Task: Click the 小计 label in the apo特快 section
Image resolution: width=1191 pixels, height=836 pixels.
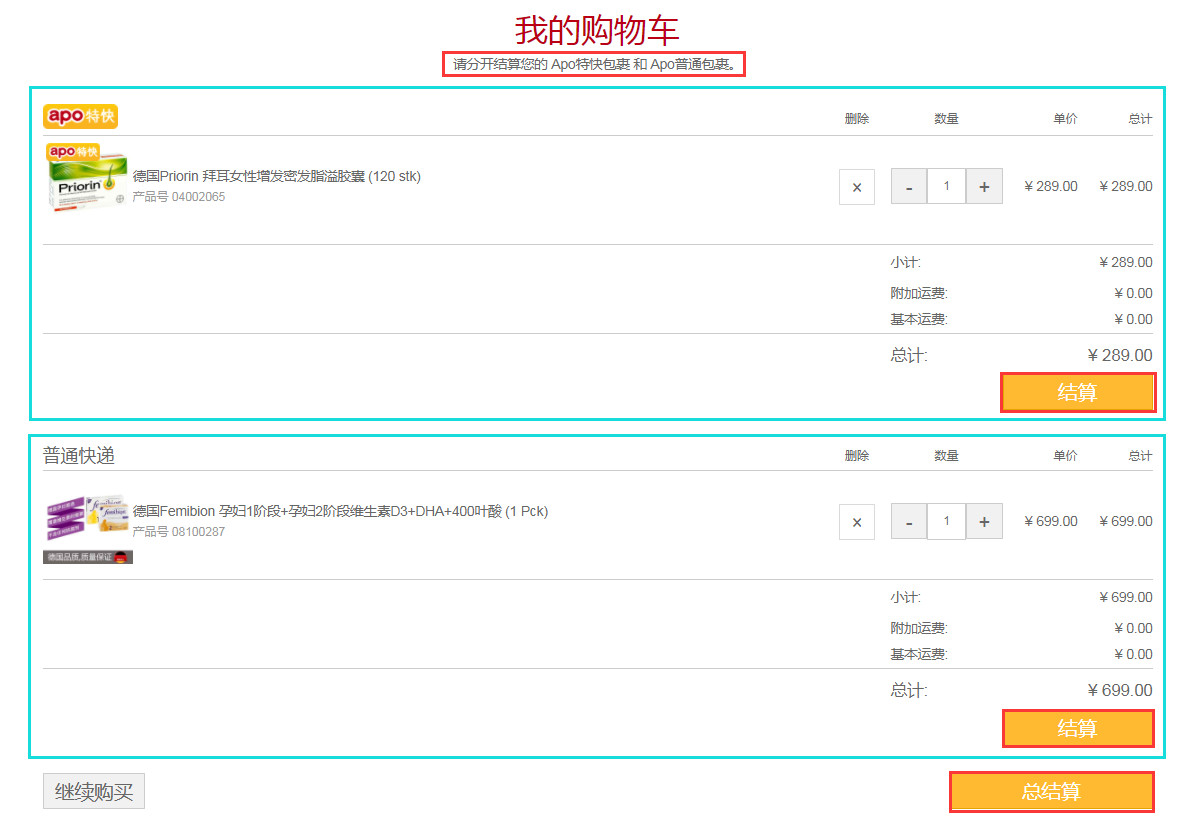Action: pos(905,263)
